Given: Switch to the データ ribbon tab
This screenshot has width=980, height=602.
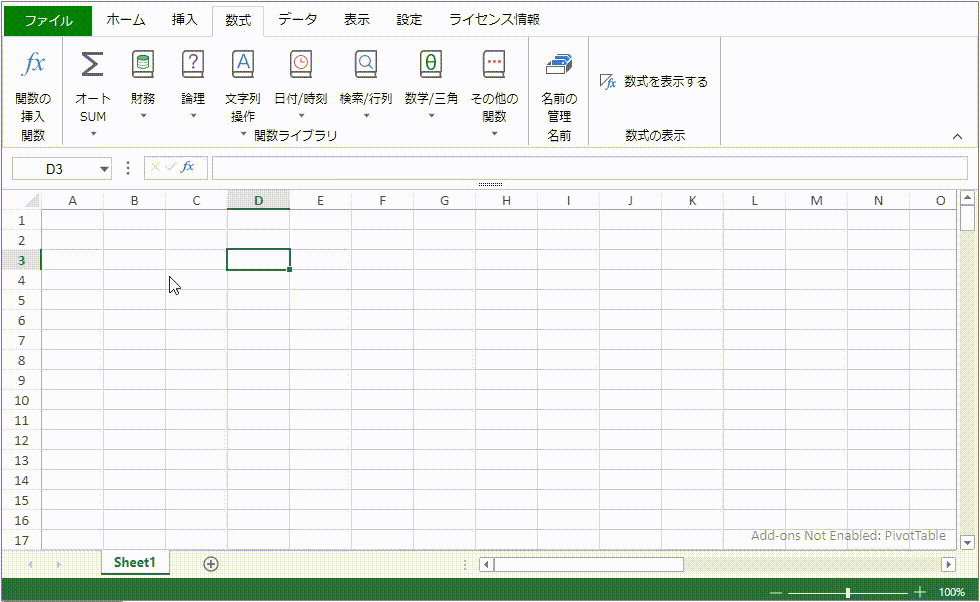Looking at the screenshot, I should point(298,20).
